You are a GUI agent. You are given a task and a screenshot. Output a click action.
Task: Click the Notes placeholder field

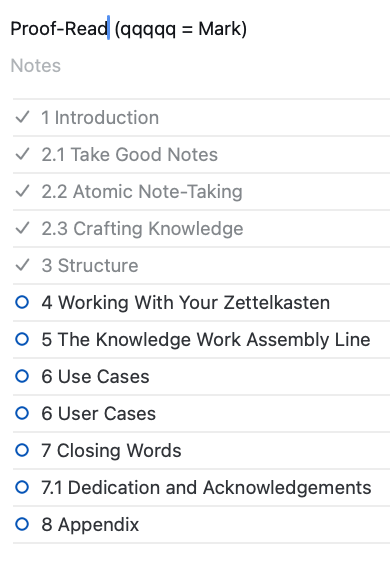[x=36, y=66]
